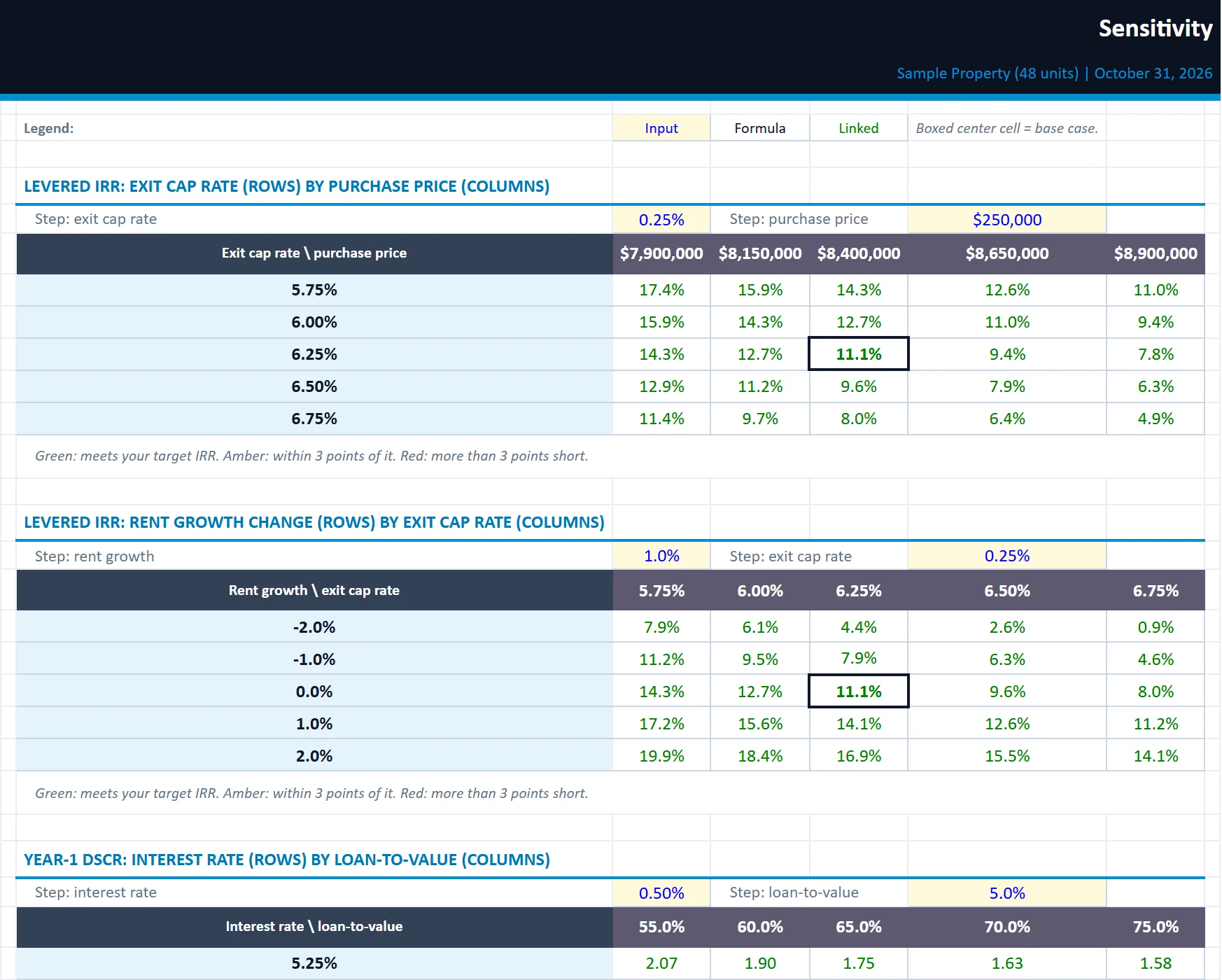Select the 5.25% interest rate row label
This screenshot has width=1222, height=980.
[x=314, y=963]
